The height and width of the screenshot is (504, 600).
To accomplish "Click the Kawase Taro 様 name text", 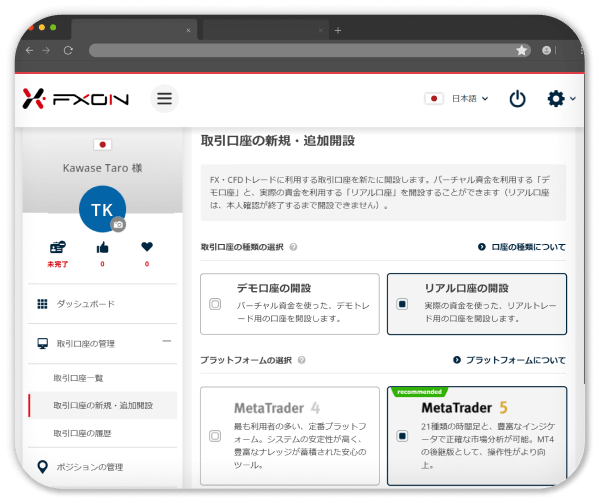I will 103,168.
